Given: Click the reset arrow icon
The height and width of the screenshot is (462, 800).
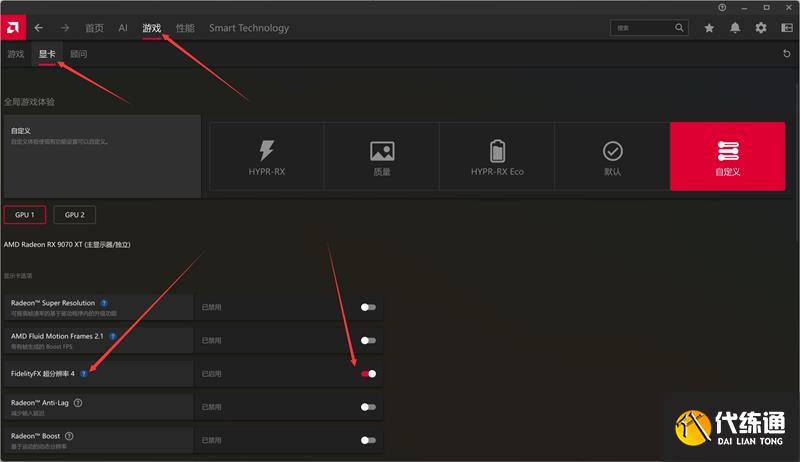Looking at the screenshot, I should click(x=787, y=54).
